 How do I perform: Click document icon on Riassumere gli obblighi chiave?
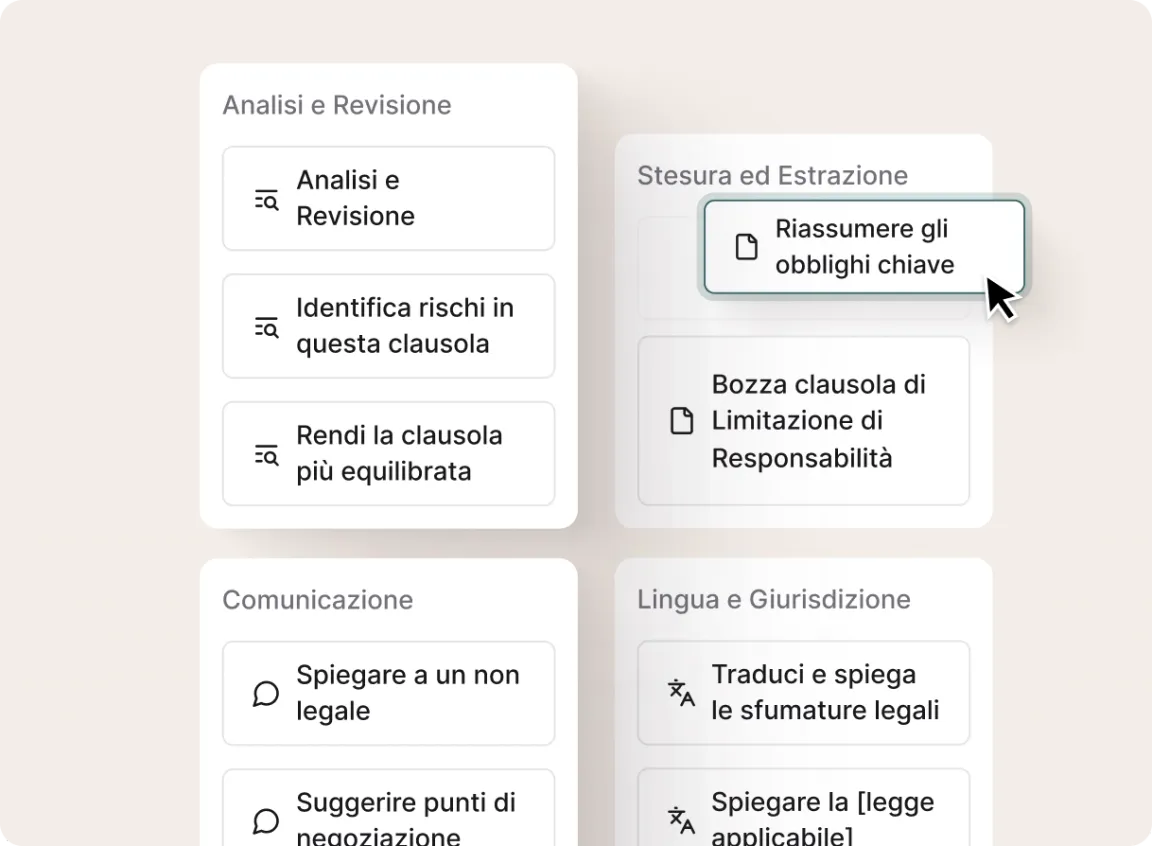[746, 247]
